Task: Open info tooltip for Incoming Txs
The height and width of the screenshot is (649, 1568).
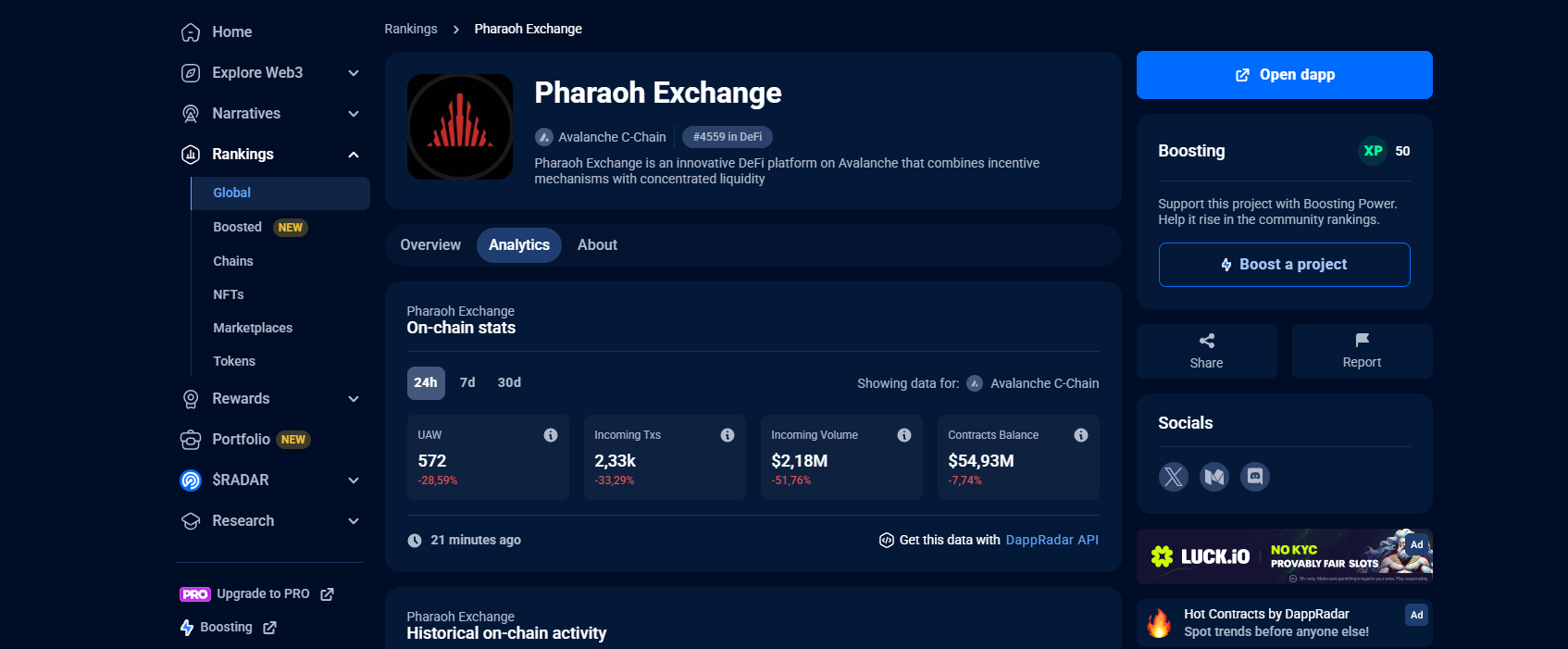Action: 728,435
